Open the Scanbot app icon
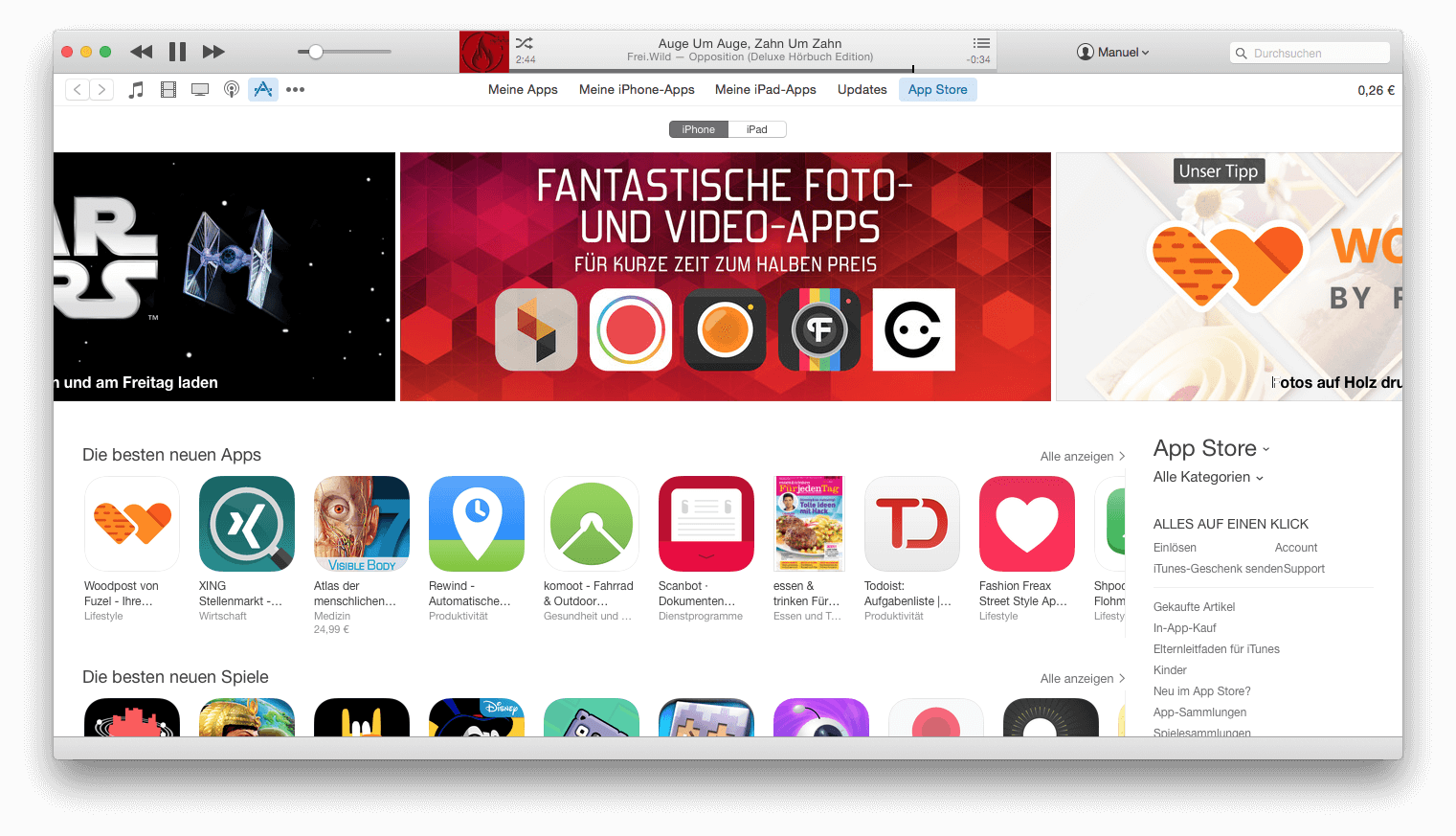This screenshot has width=1456, height=836. pyautogui.click(x=706, y=524)
